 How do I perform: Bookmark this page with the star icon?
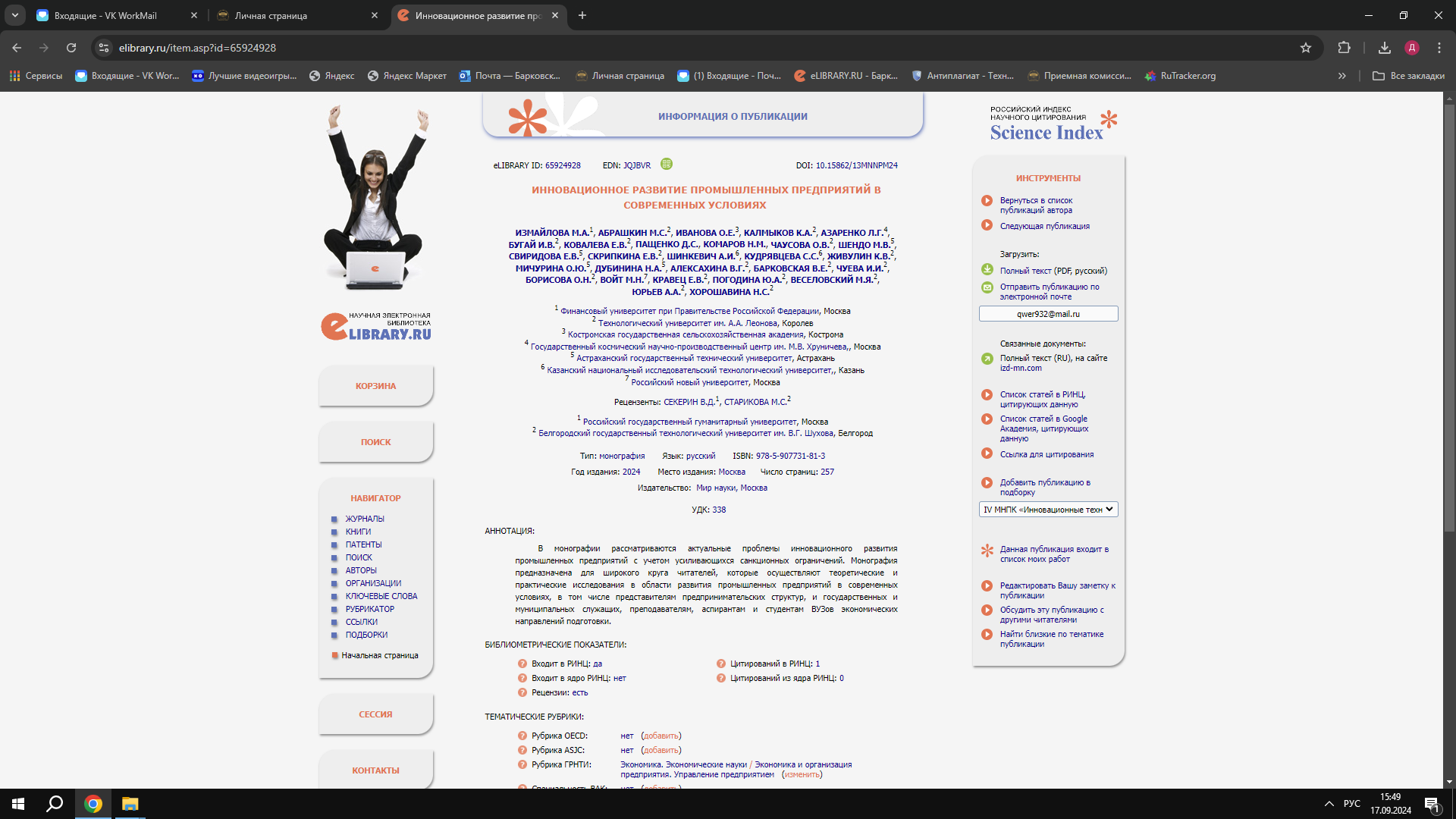(1305, 48)
